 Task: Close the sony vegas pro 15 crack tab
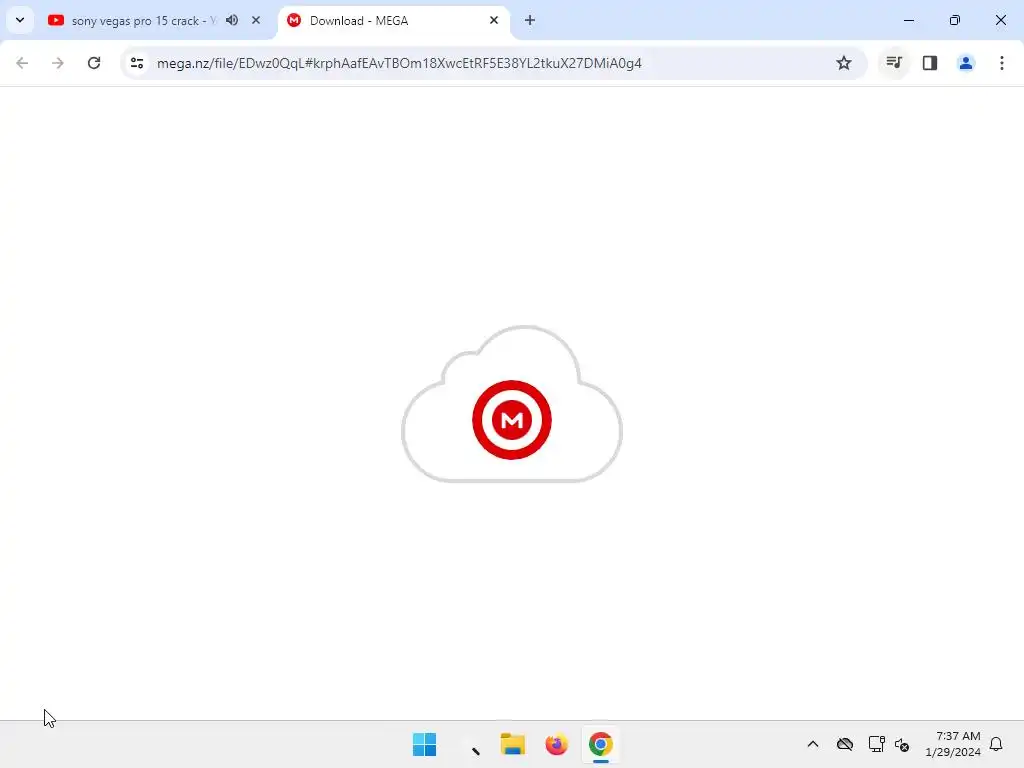[256, 20]
